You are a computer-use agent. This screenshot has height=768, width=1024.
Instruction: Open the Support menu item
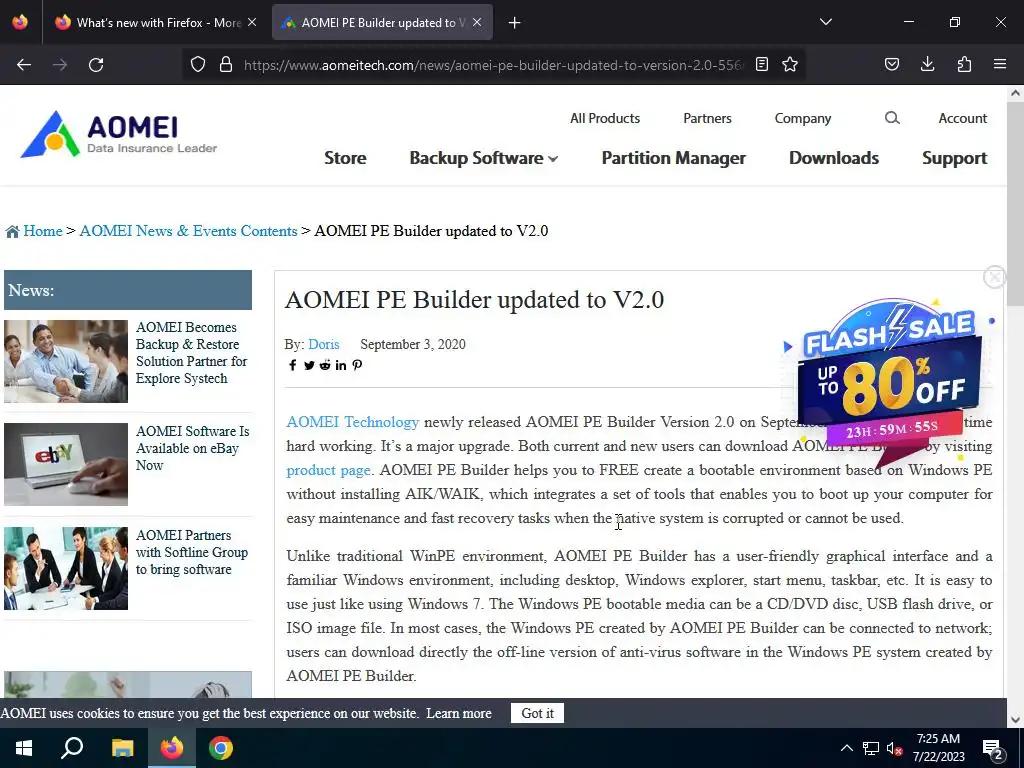[x=954, y=158]
